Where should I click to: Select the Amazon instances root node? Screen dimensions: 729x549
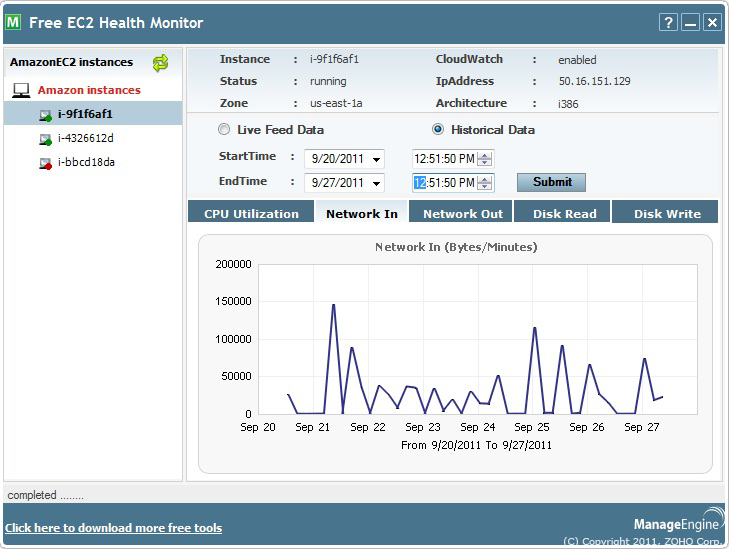coord(89,90)
